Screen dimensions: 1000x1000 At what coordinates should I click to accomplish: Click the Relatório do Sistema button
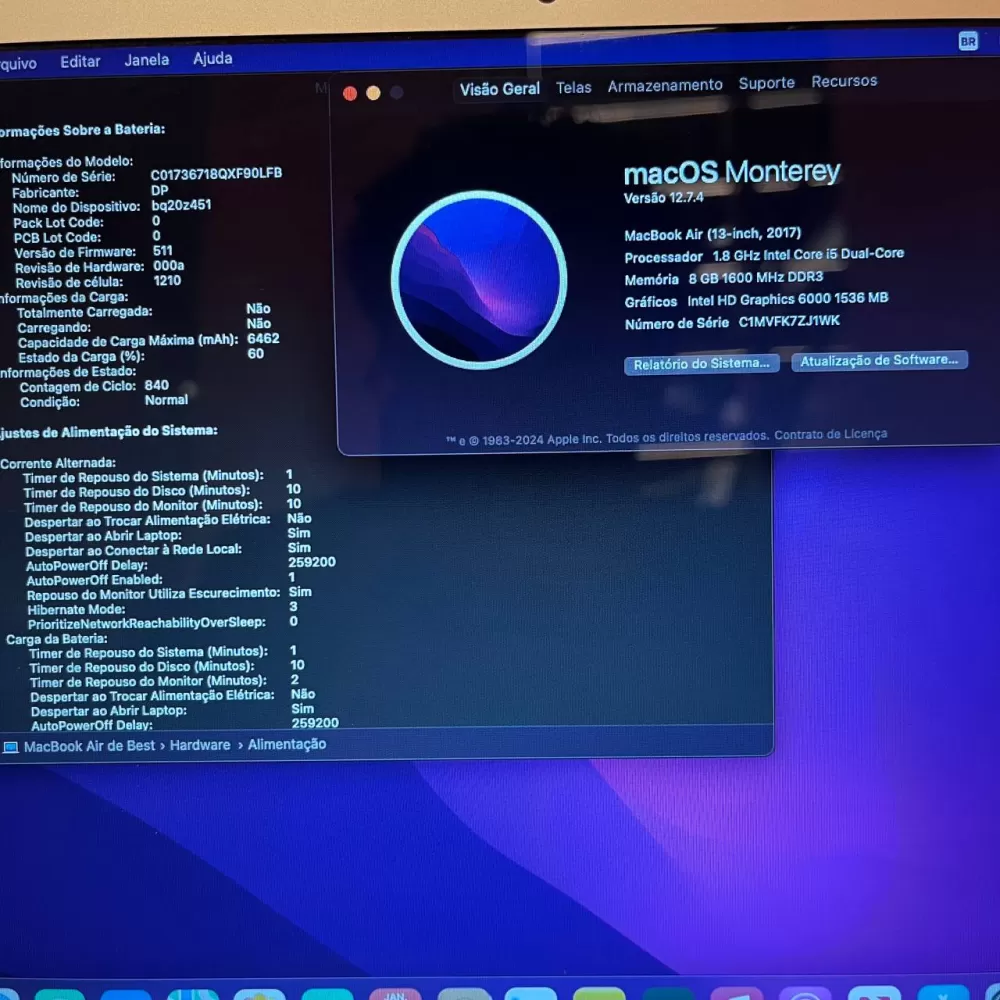click(702, 364)
